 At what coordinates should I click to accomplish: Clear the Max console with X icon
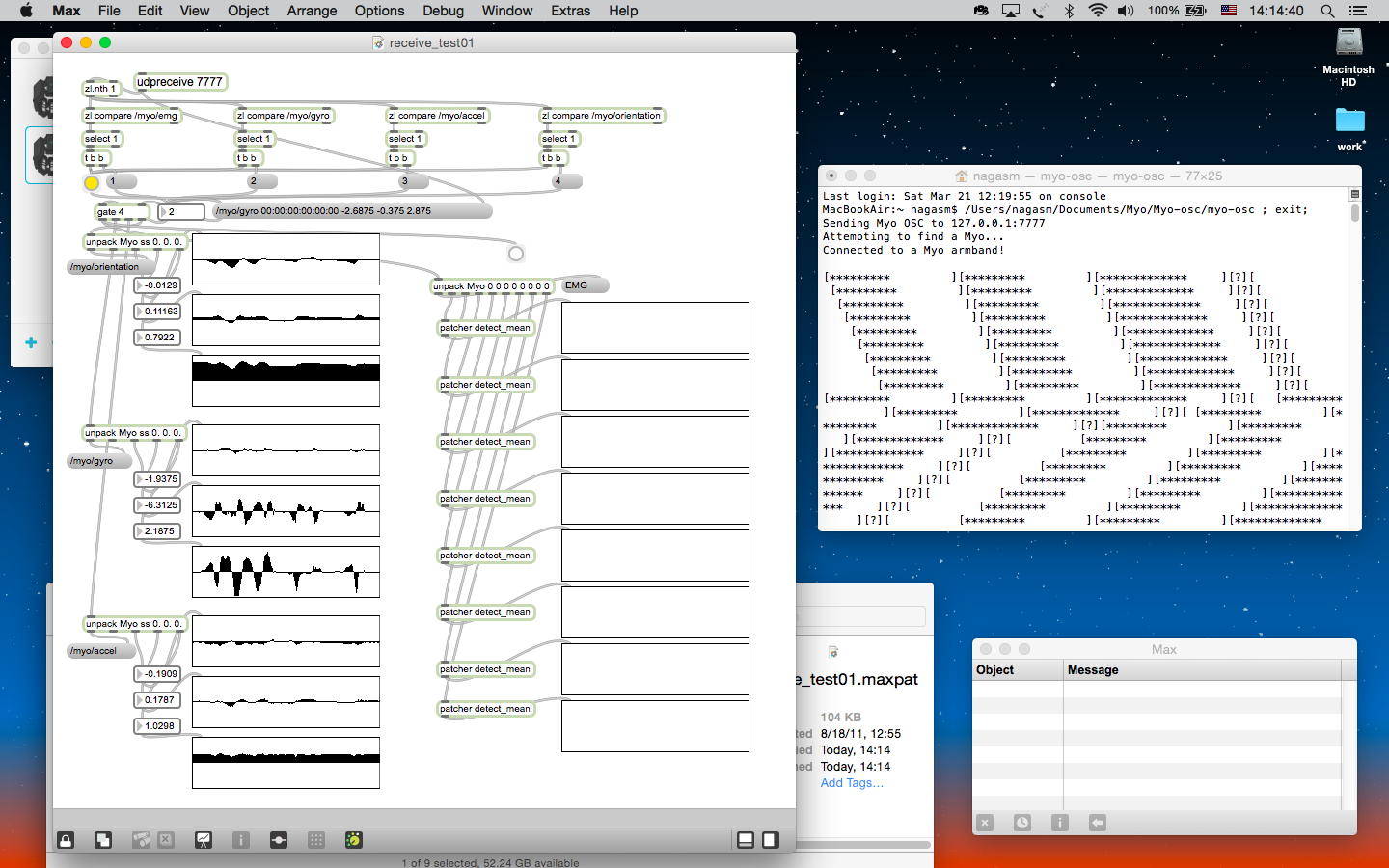pyautogui.click(x=985, y=823)
